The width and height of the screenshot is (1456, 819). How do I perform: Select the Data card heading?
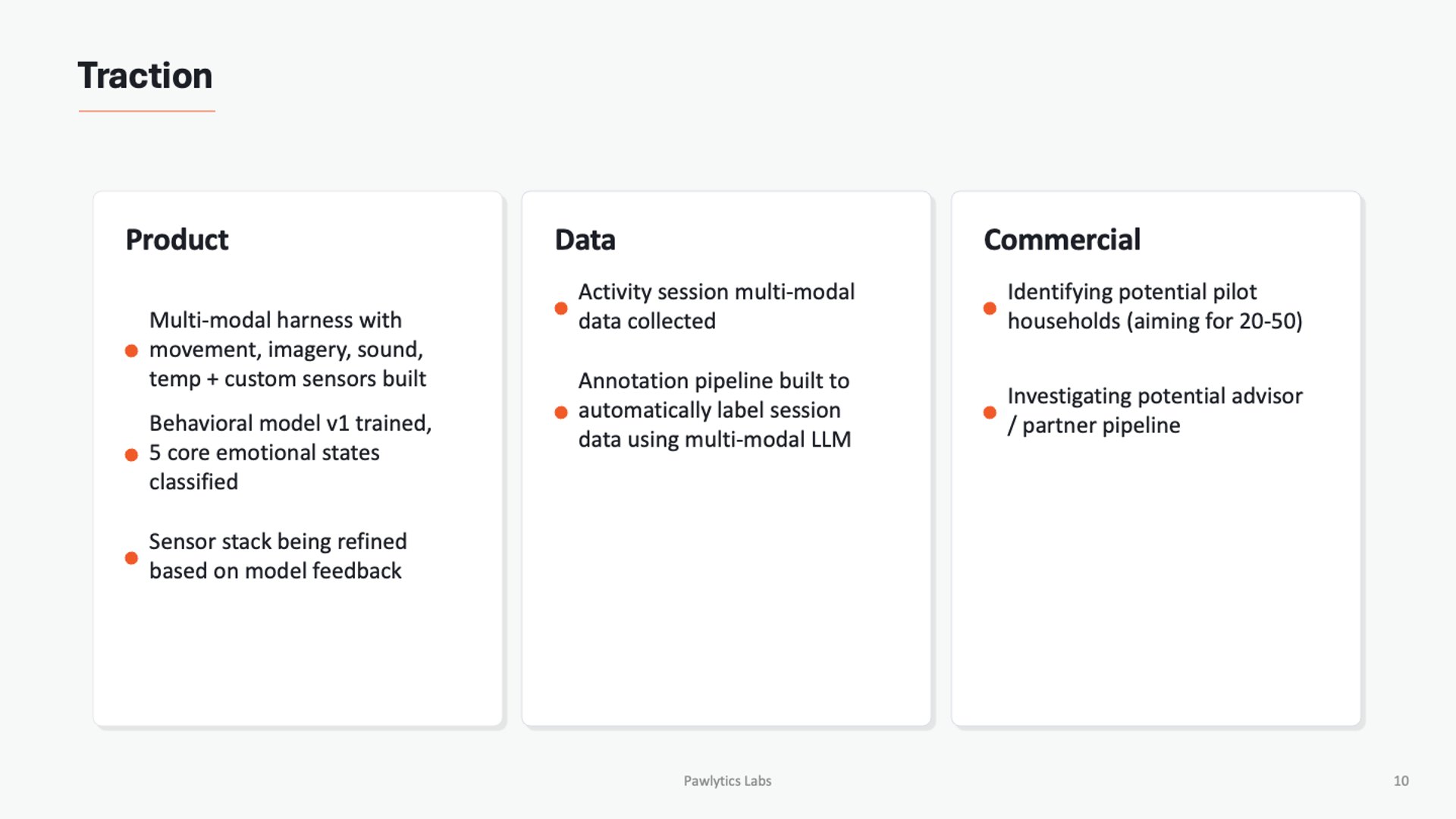[585, 240]
